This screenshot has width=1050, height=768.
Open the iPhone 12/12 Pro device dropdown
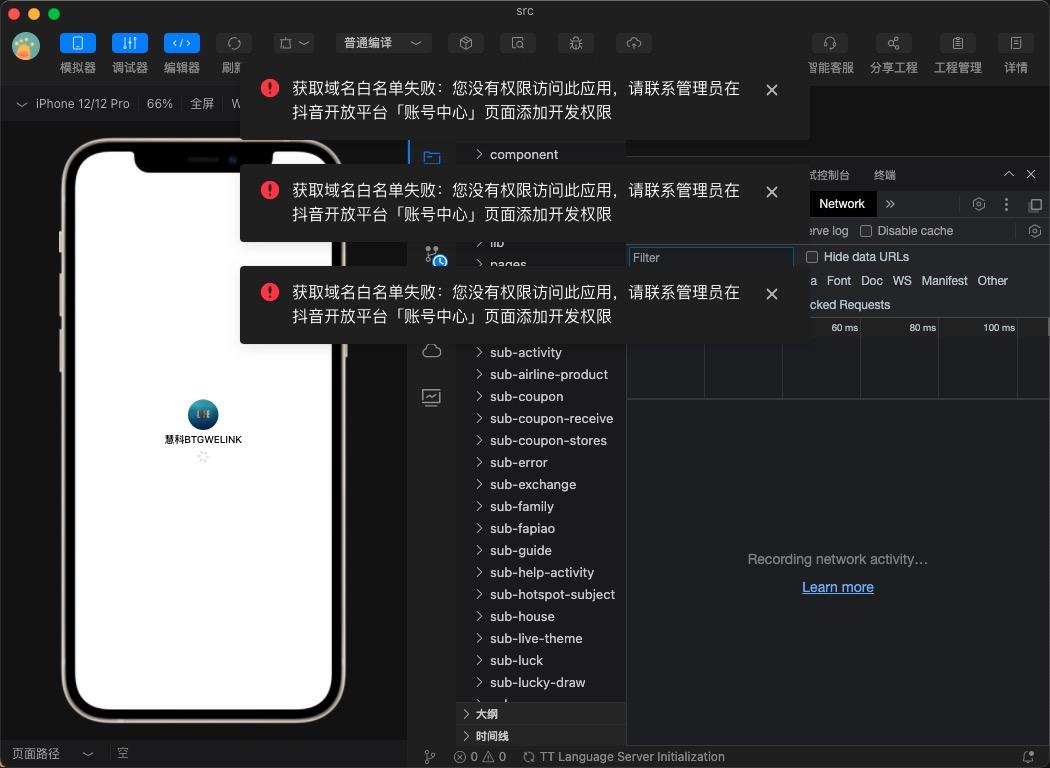tap(73, 104)
